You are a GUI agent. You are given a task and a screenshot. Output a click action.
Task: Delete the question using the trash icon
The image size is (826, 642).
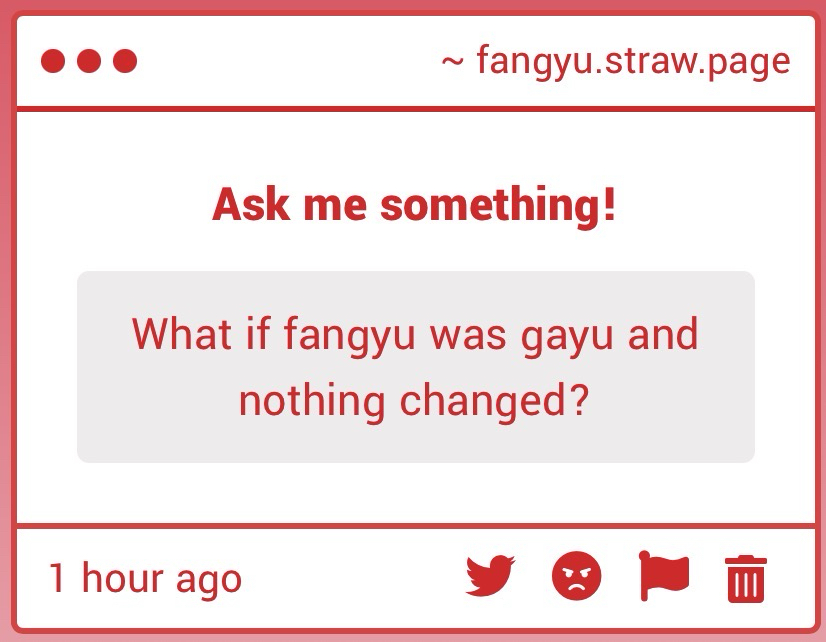746,578
